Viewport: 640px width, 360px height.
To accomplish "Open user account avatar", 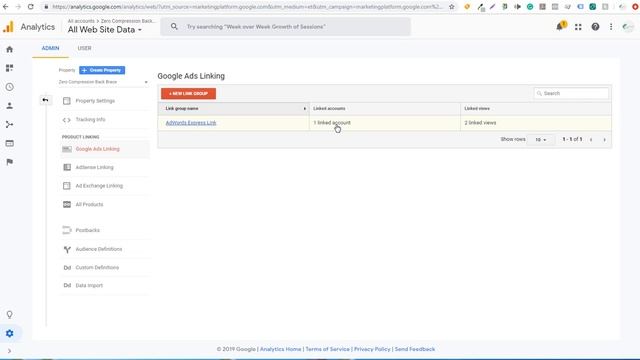I will point(627,27).
